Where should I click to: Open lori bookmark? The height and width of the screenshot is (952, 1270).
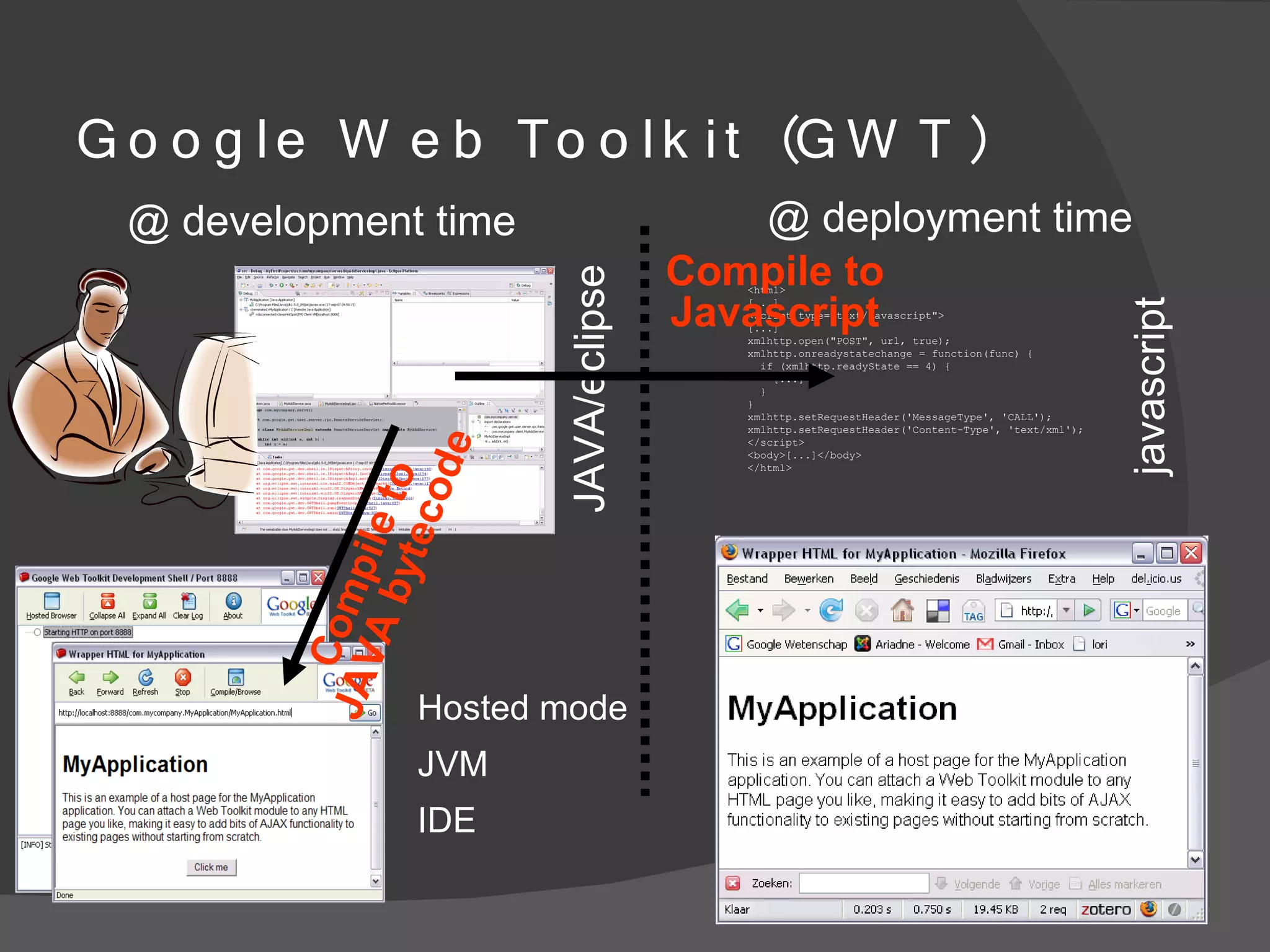(x=1091, y=644)
